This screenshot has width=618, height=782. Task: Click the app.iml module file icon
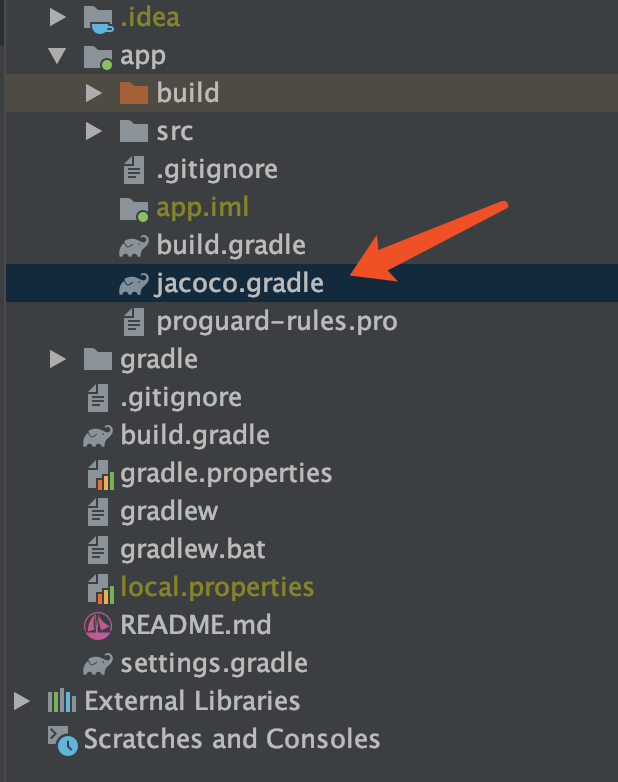pyautogui.click(x=134, y=208)
